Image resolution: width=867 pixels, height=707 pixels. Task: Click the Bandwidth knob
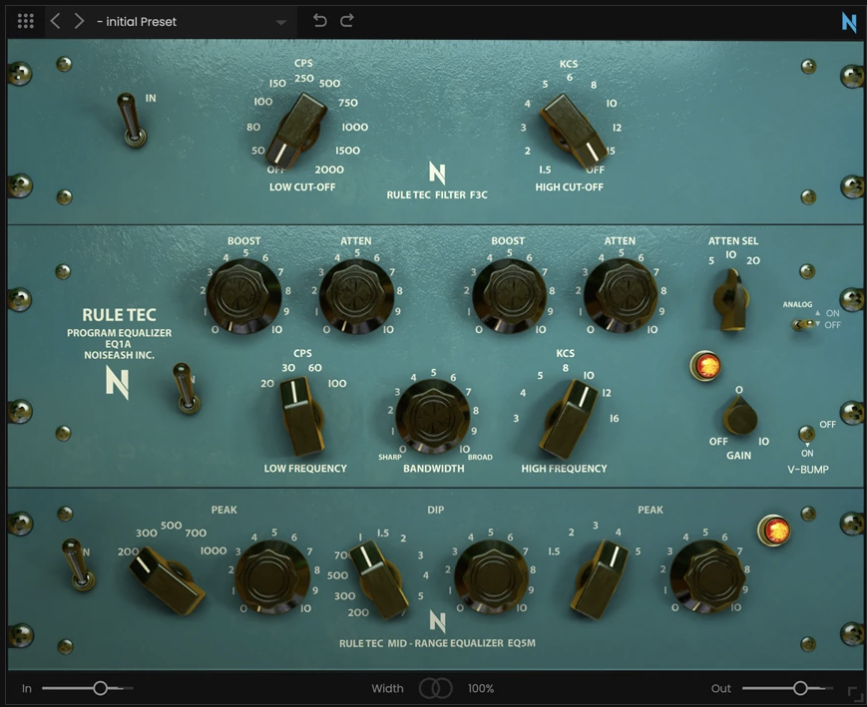(x=433, y=416)
